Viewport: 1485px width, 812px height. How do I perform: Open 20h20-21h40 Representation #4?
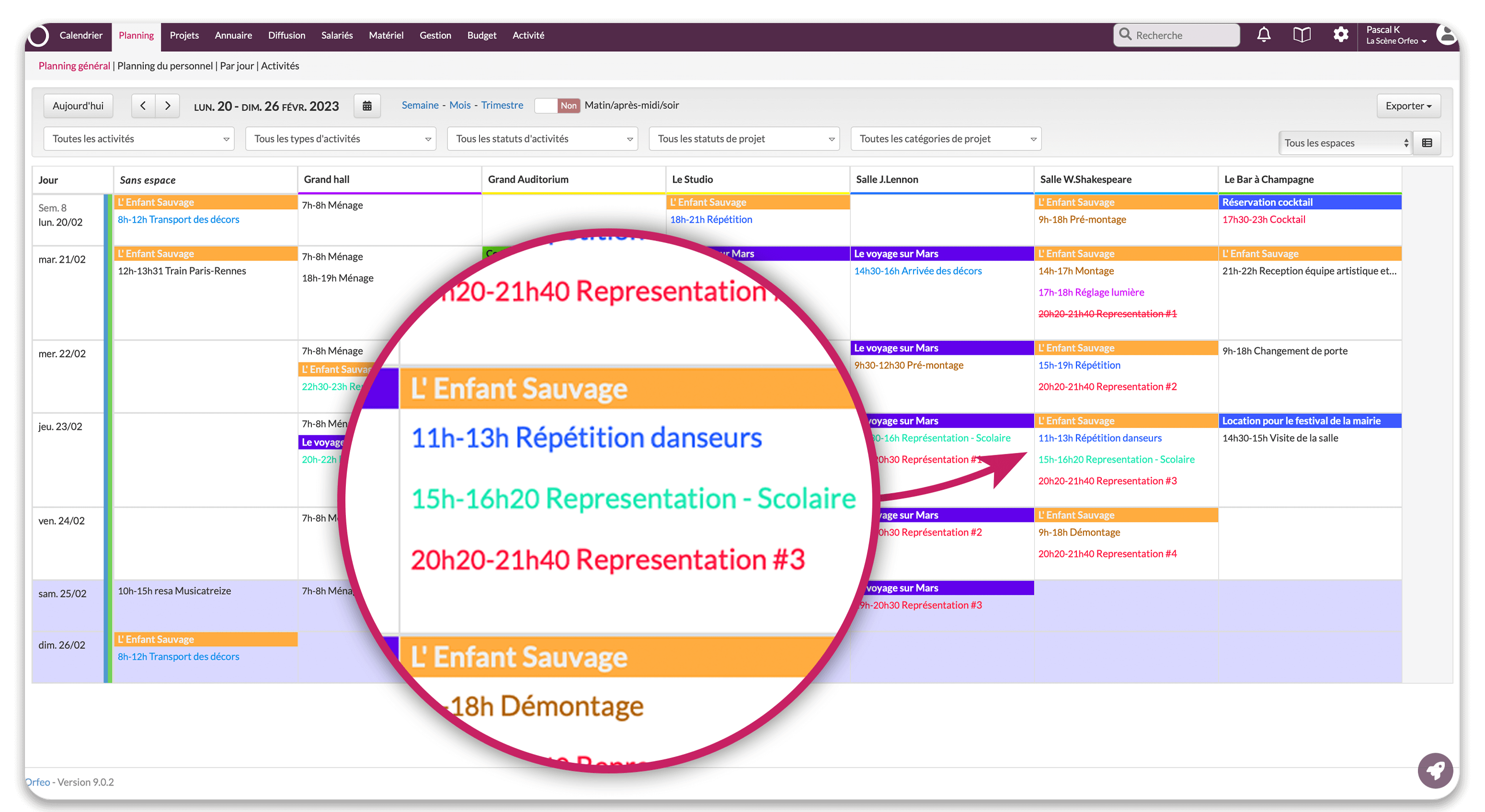(1108, 554)
